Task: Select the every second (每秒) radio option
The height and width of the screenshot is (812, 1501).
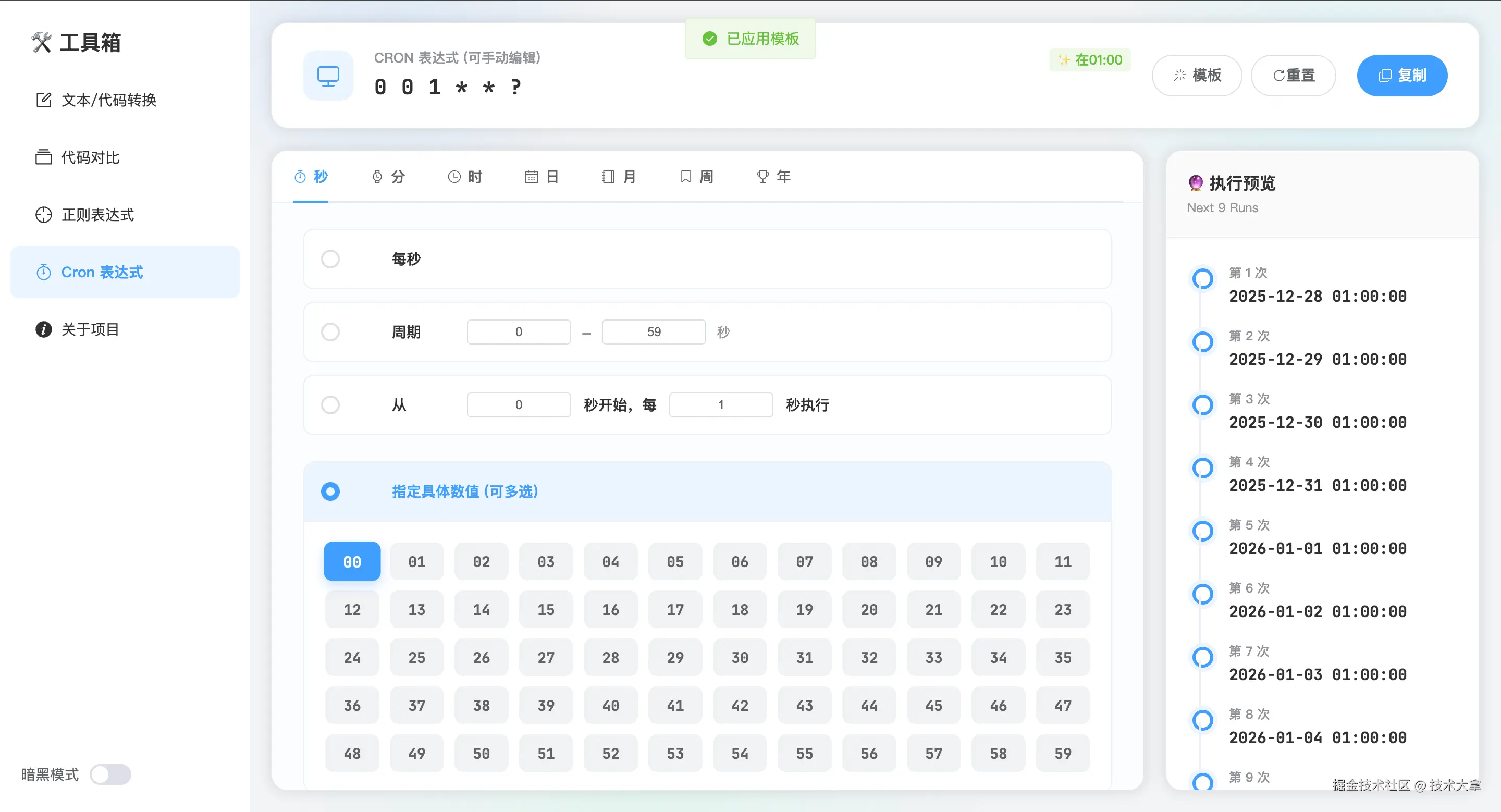Action: pos(330,259)
